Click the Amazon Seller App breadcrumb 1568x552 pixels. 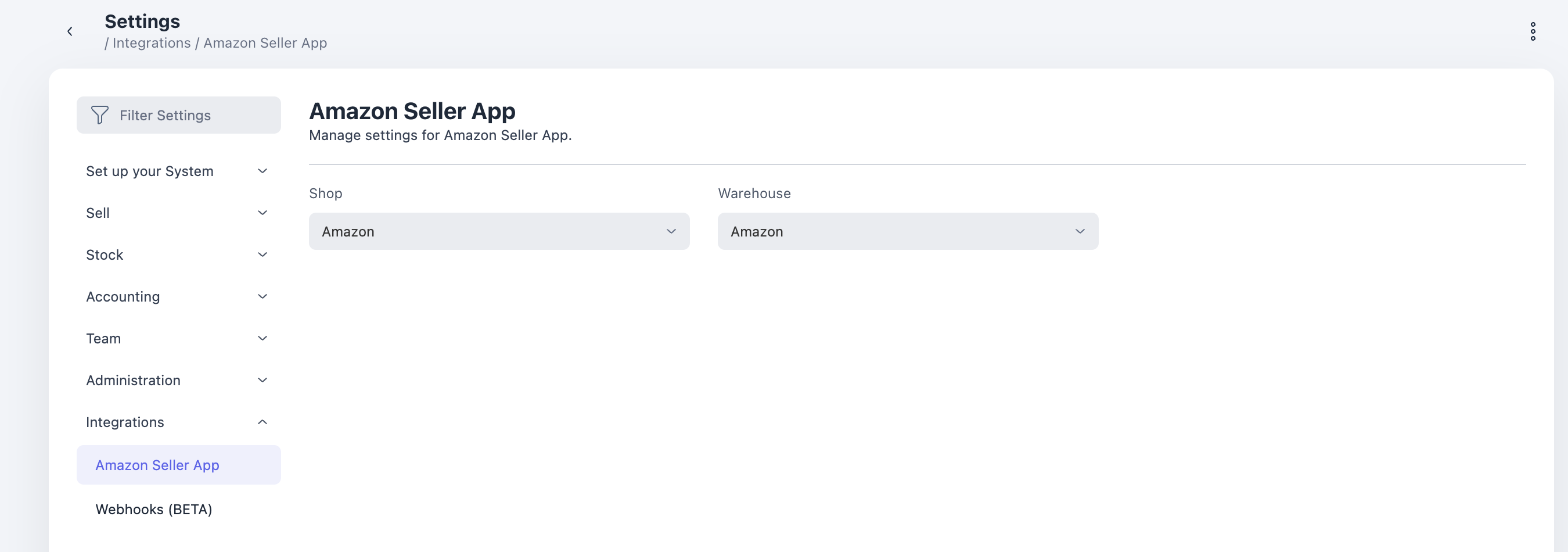[265, 42]
